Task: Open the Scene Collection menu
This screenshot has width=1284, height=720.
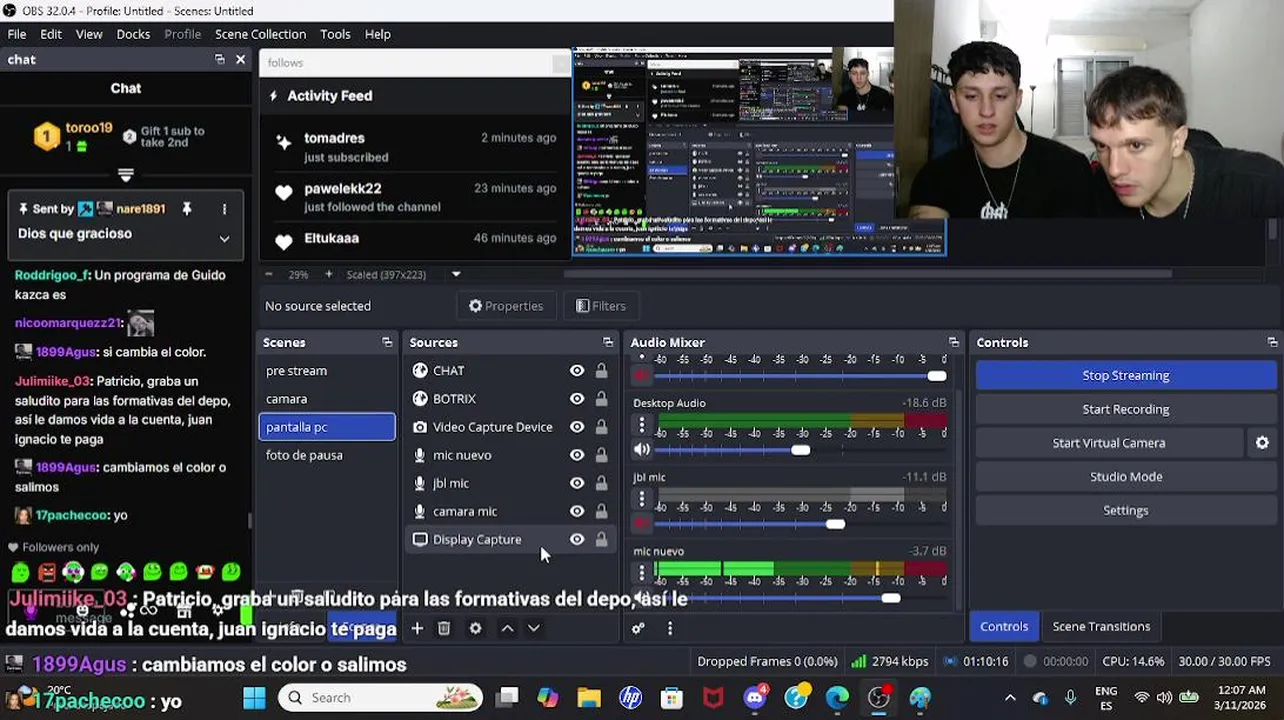Action: [x=260, y=34]
